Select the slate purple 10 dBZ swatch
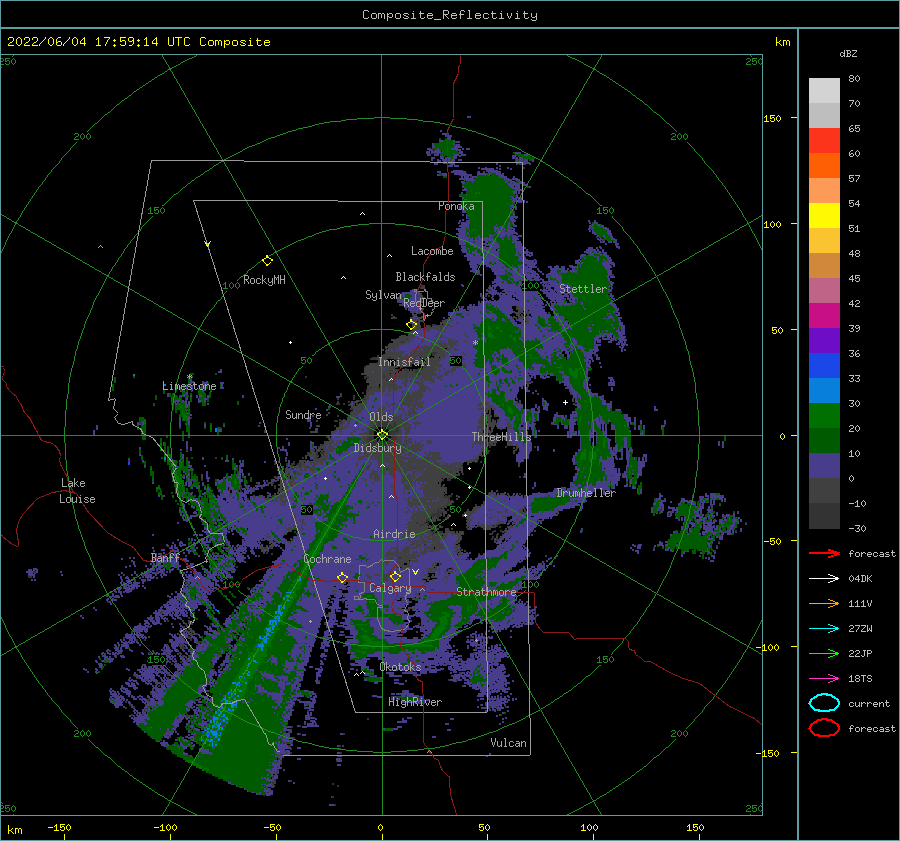Image resolution: width=900 pixels, height=841 pixels. click(x=824, y=465)
